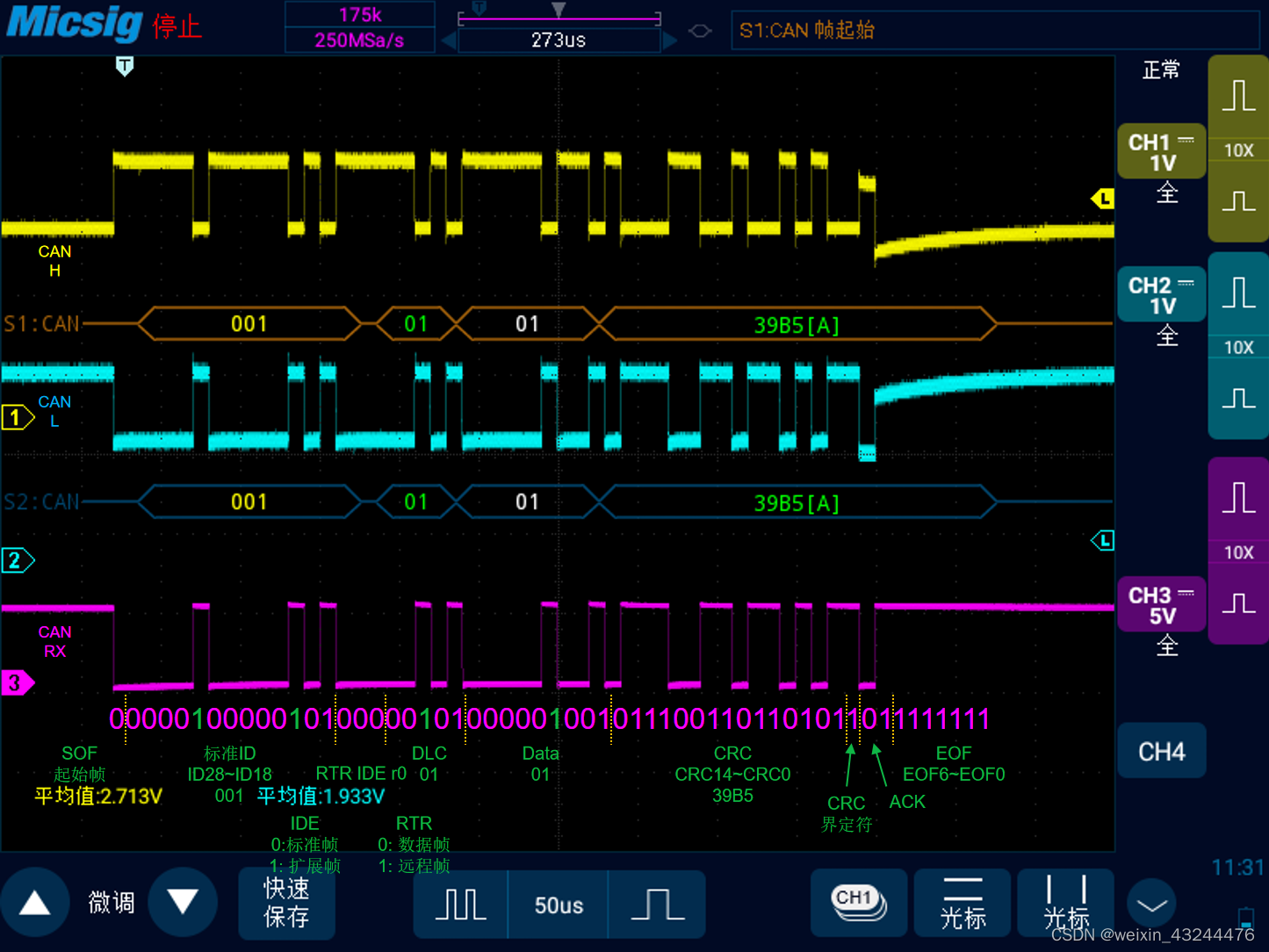Tap the trigger edge type icon
1269x952 pixels.
pos(700,32)
